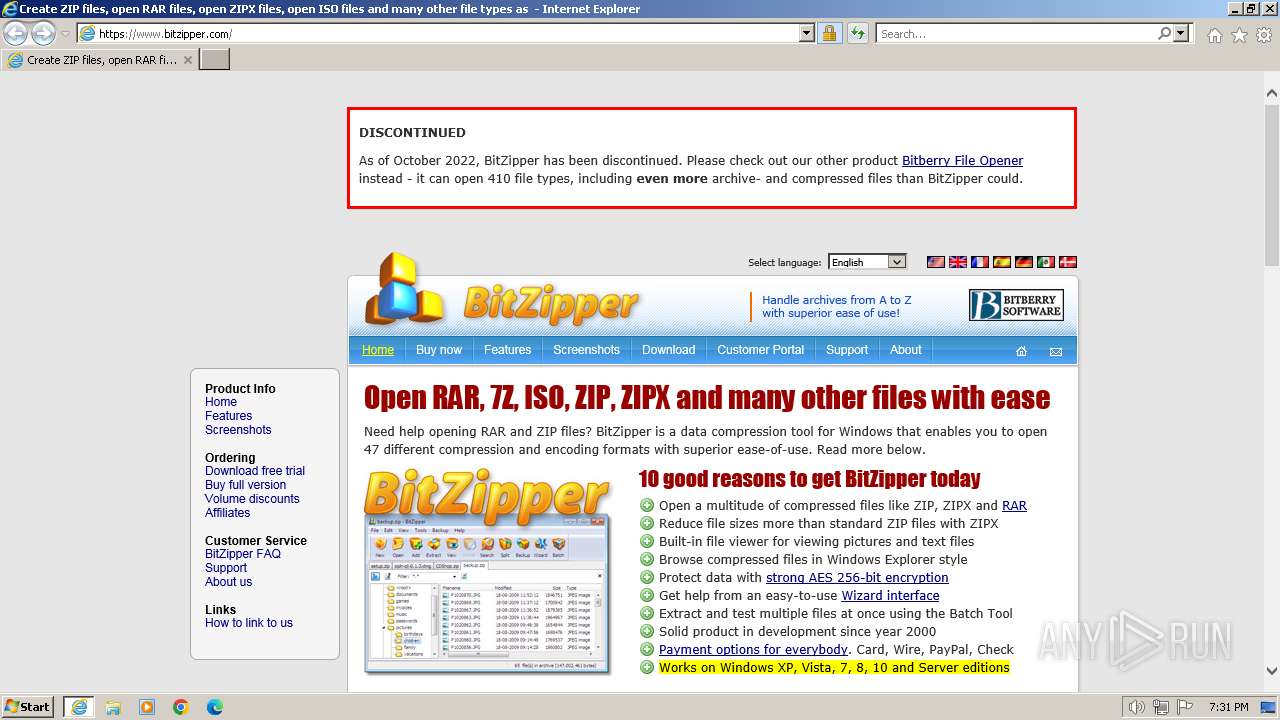Viewport: 1280px width, 720px height.
Task: Close the current browser tab
Action: pyautogui.click(x=188, y=60)
